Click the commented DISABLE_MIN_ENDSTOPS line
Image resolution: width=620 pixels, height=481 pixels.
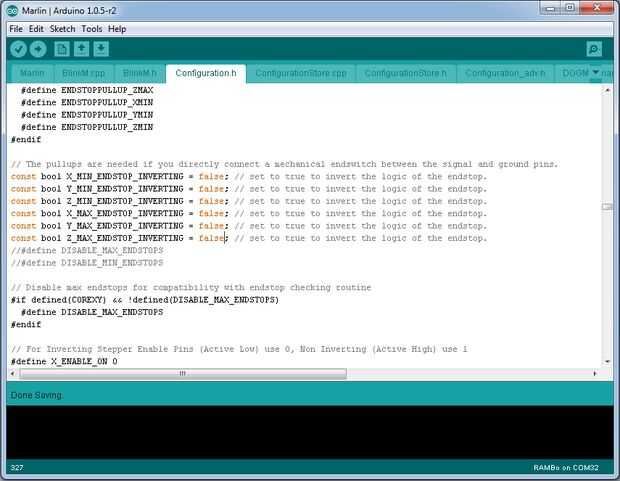tap(87, 263)
